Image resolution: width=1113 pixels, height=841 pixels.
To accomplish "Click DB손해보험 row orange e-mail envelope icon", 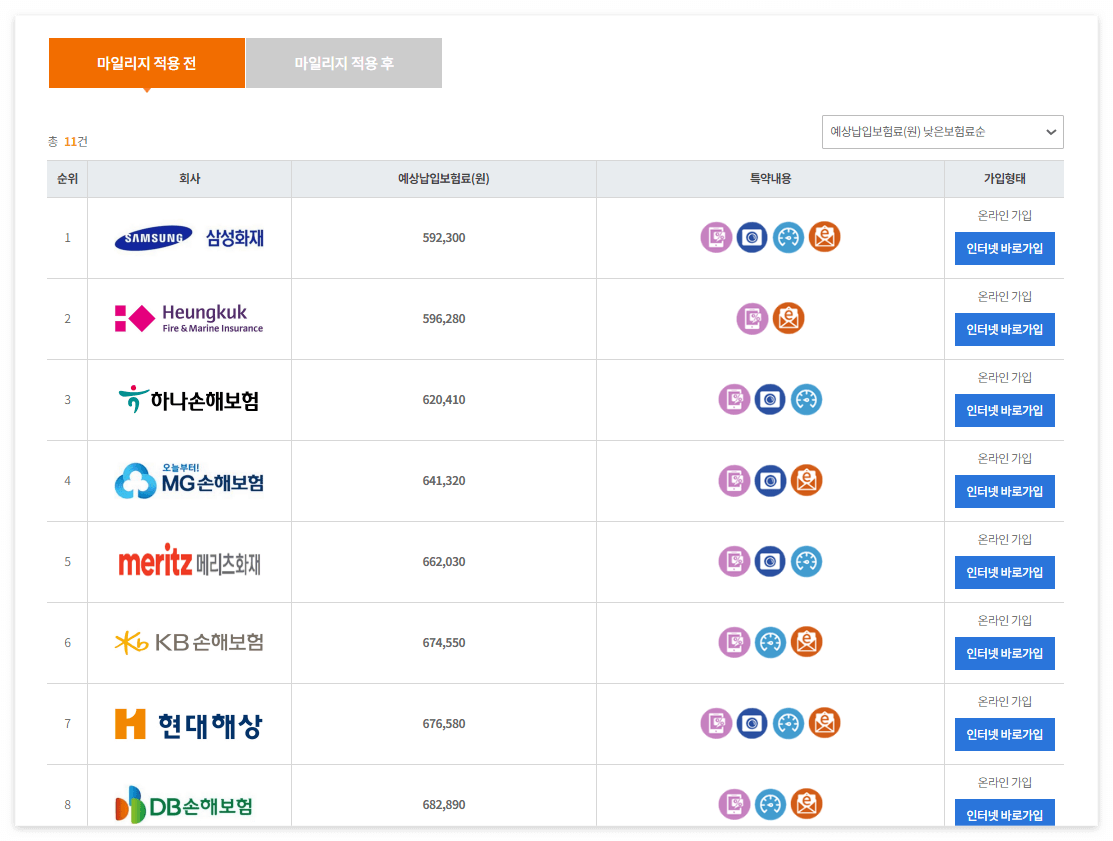I will click(x=806, y=804).
